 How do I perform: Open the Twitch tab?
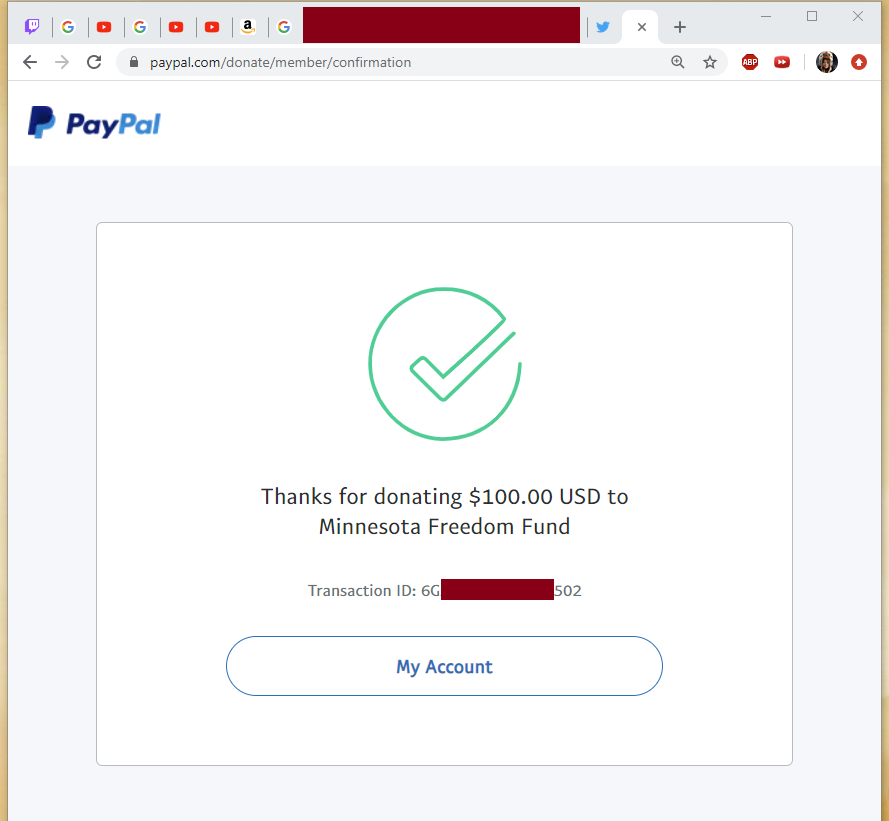click(x=32, y=27)
